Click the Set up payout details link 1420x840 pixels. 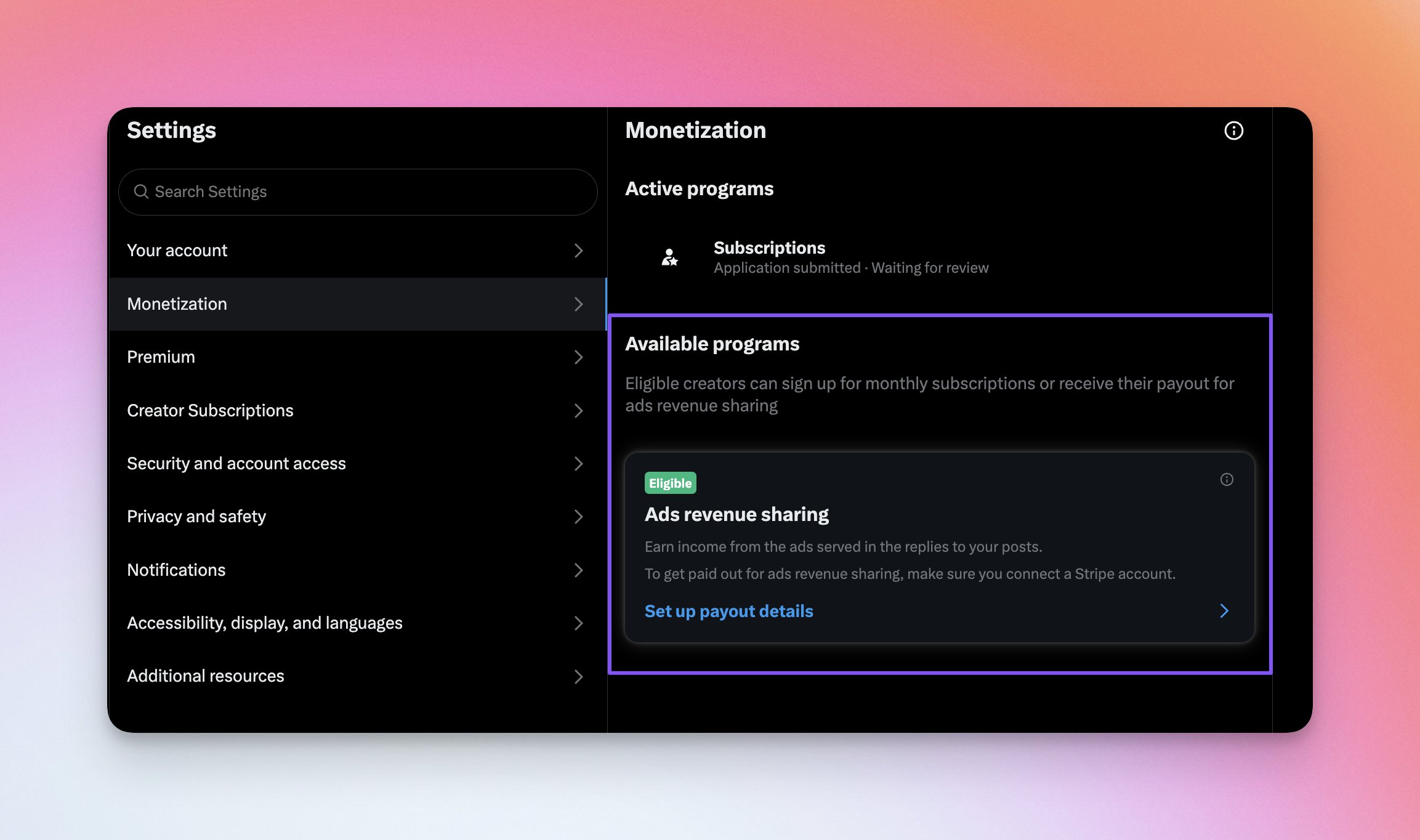728,611
